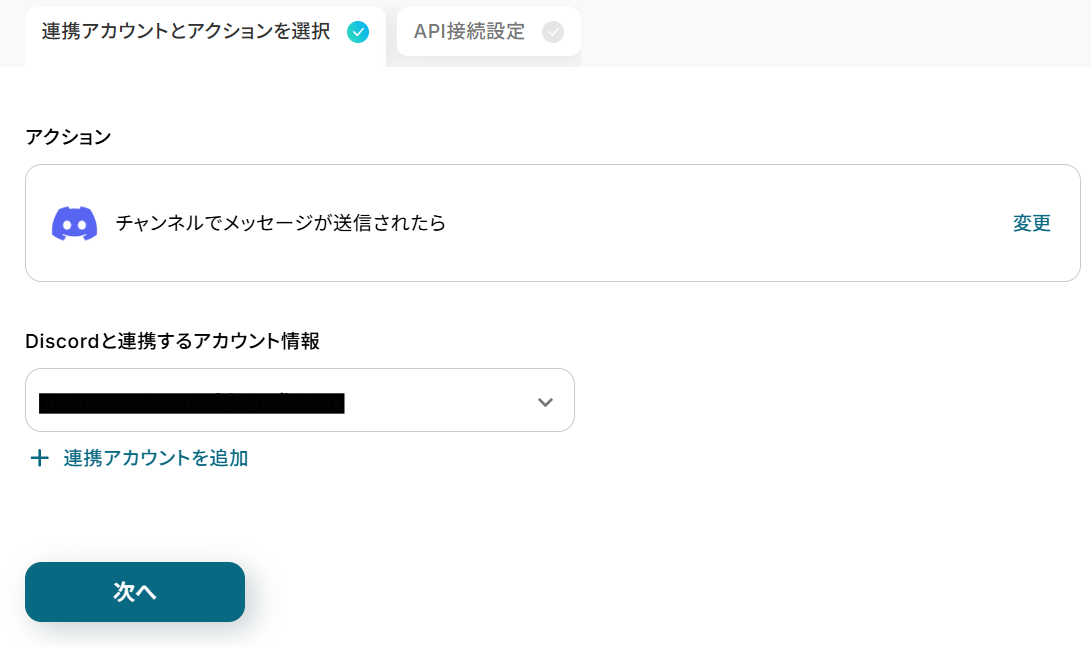Screen dimensions: 1091x647
Task: Click the teal checkmark on the first tab
Action: pos(357,32)
